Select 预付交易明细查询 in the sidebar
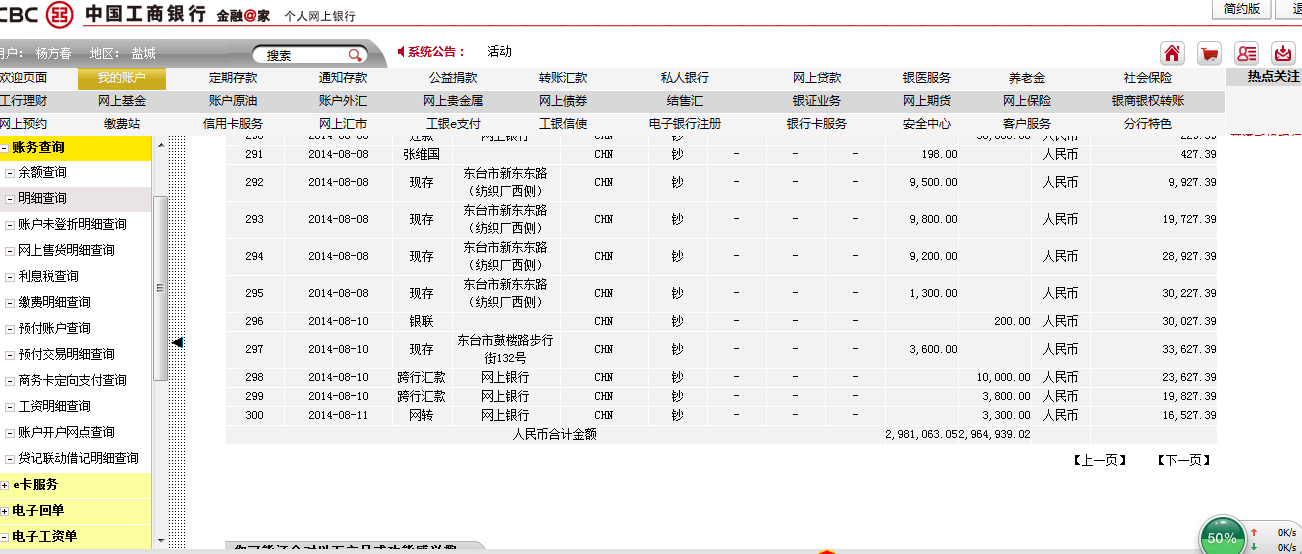The image size is (1302, 554). tap(66, 355)
